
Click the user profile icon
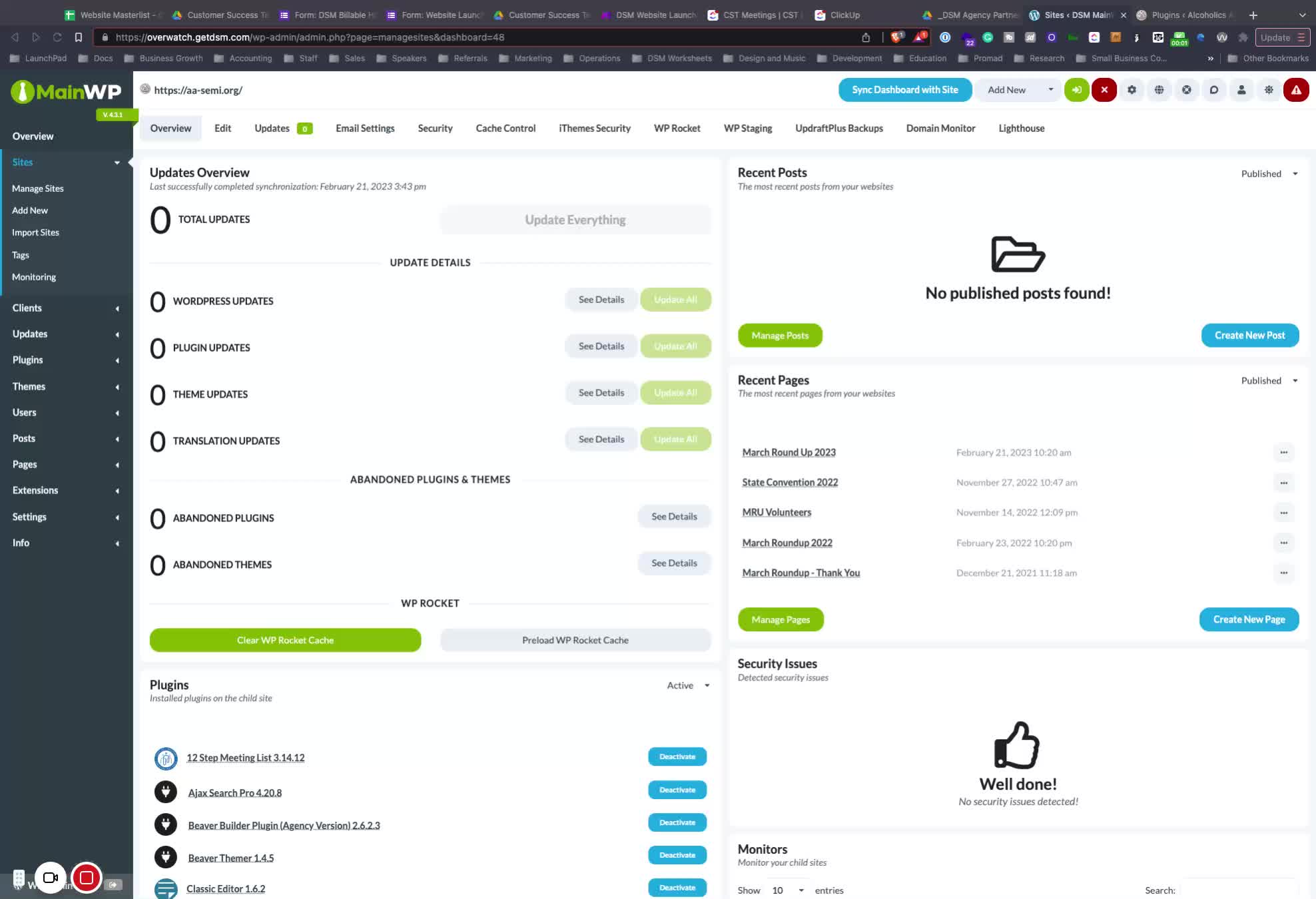pos(1241,90)
